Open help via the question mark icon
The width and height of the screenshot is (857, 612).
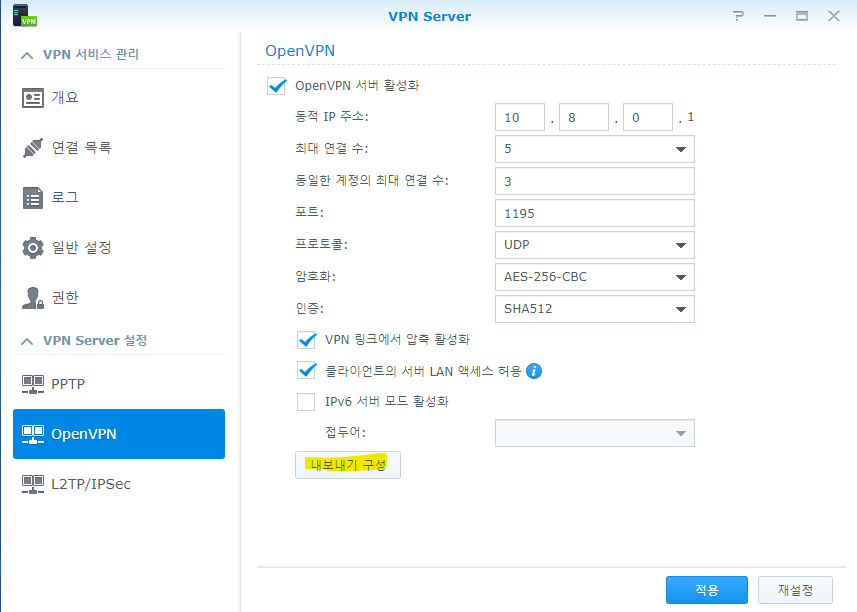(738, 16)
